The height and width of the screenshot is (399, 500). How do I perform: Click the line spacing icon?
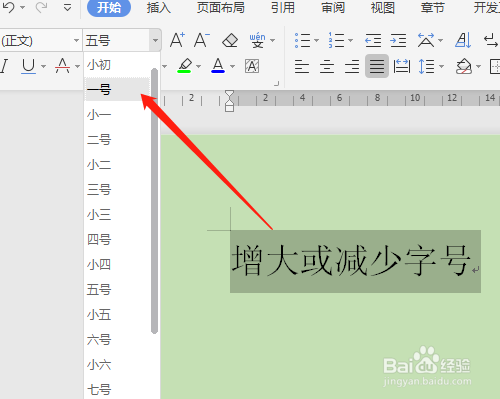pyautogui.click(x=426, y=66)
